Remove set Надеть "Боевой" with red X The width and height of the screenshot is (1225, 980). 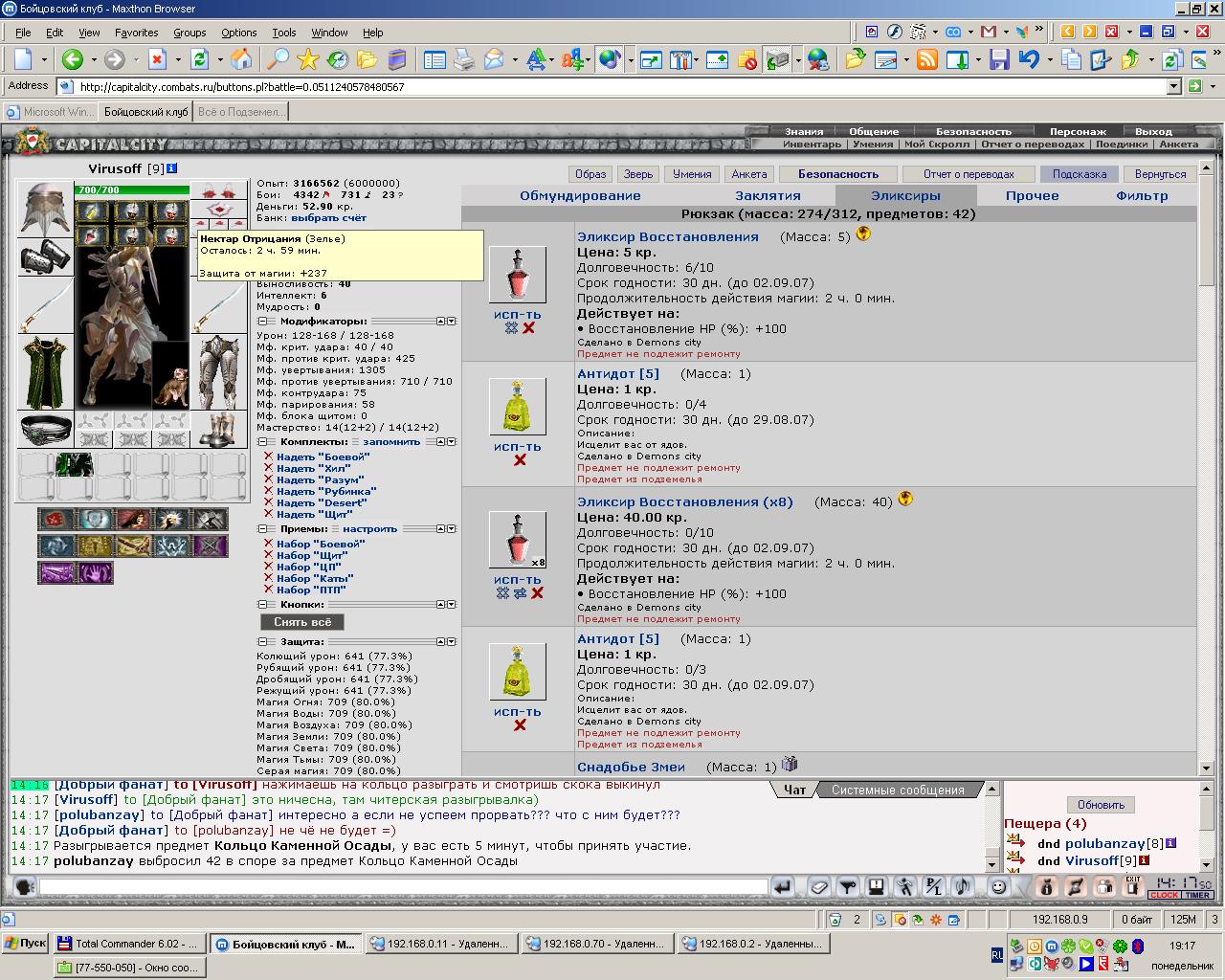pos(269,457)
